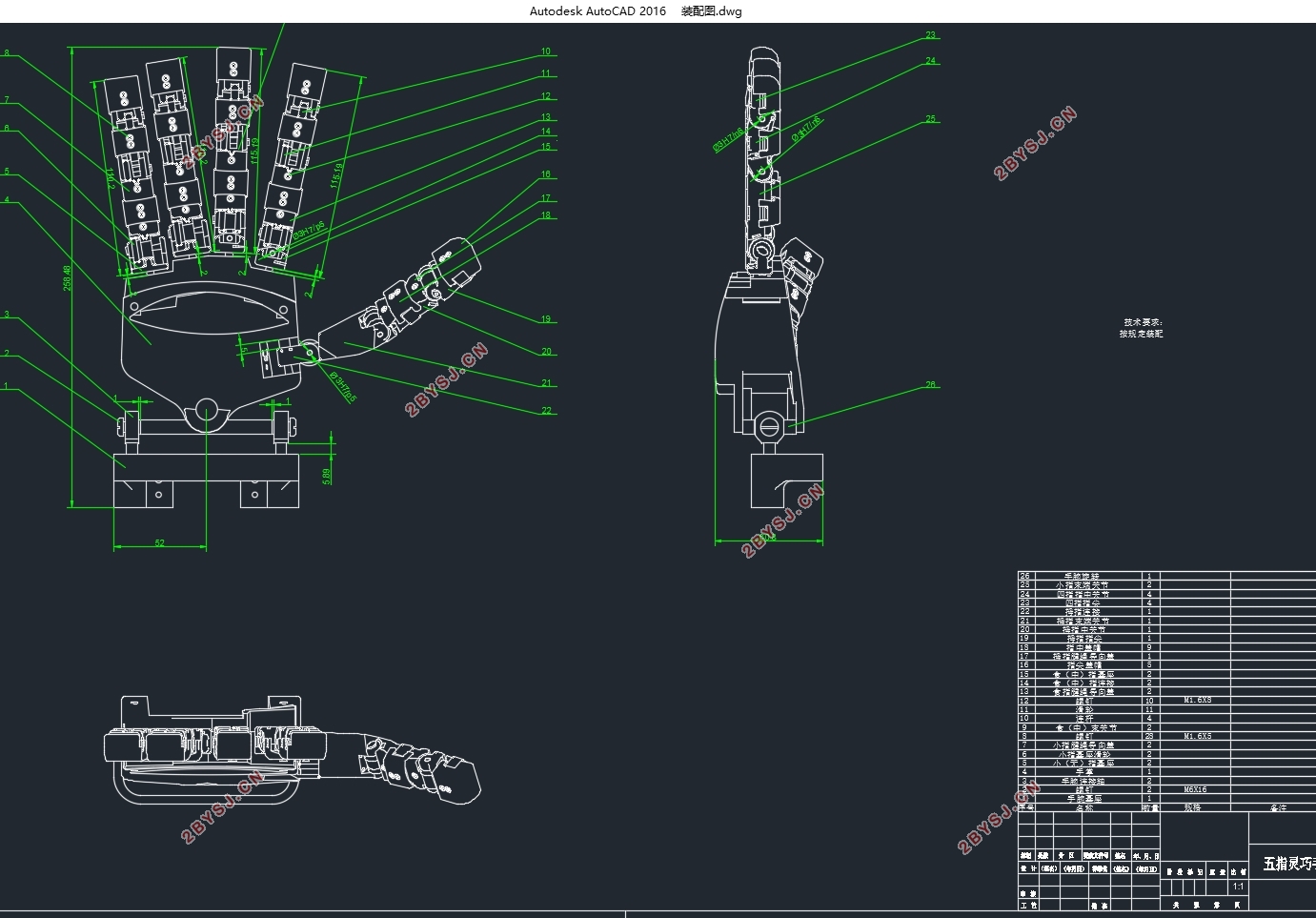
Task: Click the 名称 column header
Action: click(x=1084, y=807)
